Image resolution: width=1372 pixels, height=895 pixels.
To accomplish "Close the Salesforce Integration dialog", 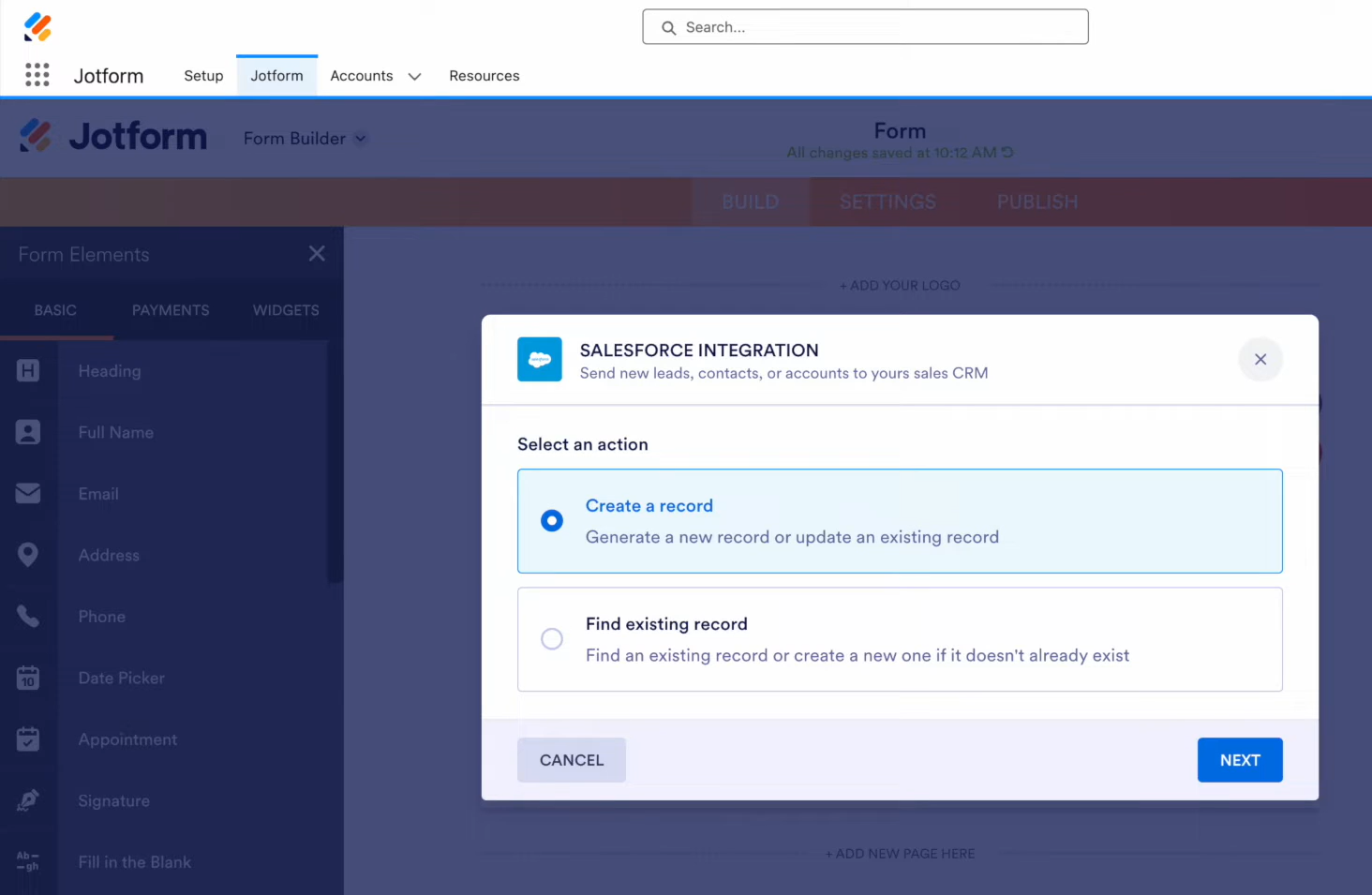I will 1260,359.
